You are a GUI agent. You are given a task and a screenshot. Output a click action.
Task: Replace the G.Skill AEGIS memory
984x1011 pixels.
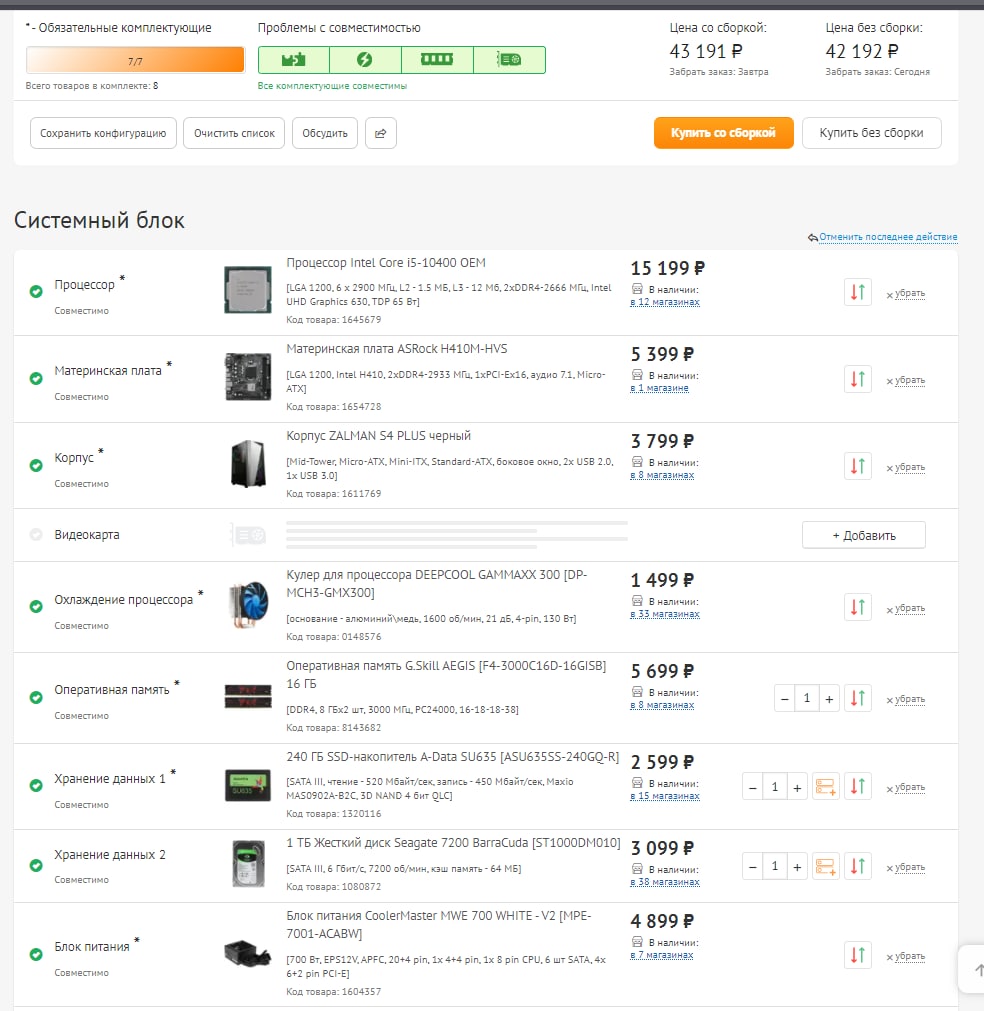pos(858,698)
